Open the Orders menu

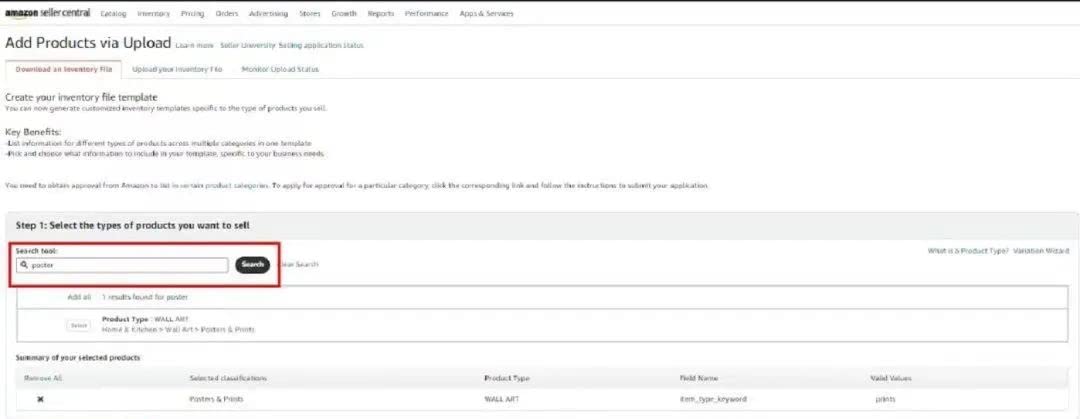point(227,14)
